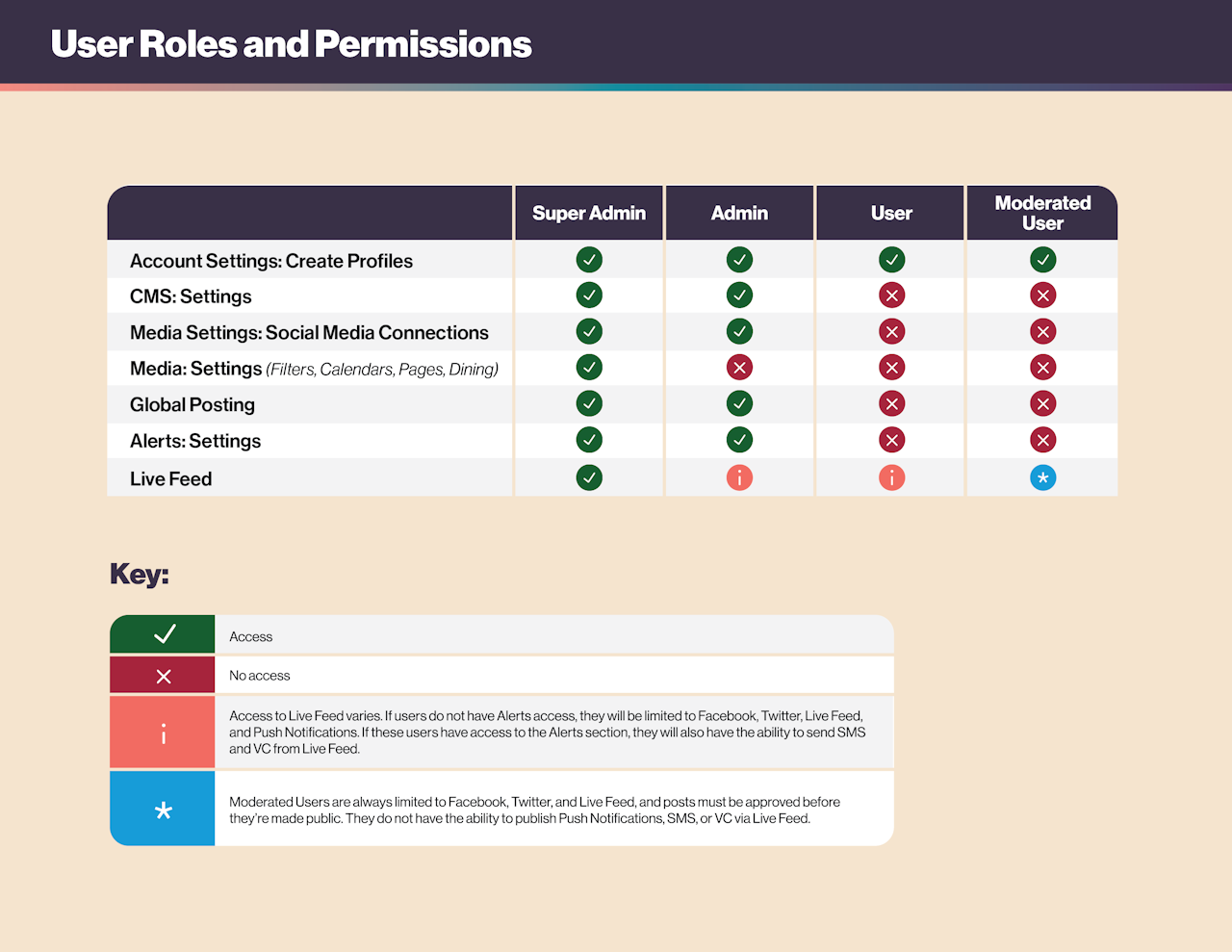Viewport: 1232px width, 952px height.
Task: Click green Access checkmark swatch in Key
Action: pos(163,634)
